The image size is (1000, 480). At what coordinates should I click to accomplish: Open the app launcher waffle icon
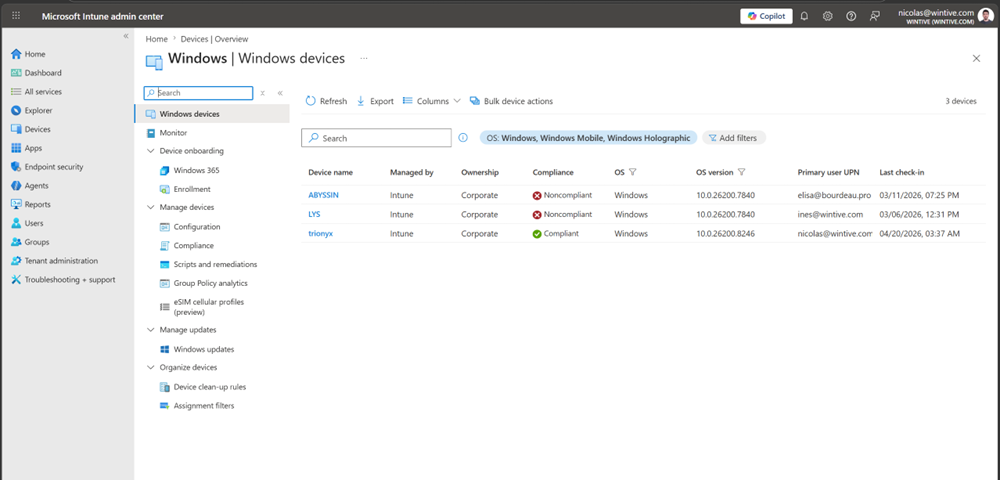tap(17, 16)
